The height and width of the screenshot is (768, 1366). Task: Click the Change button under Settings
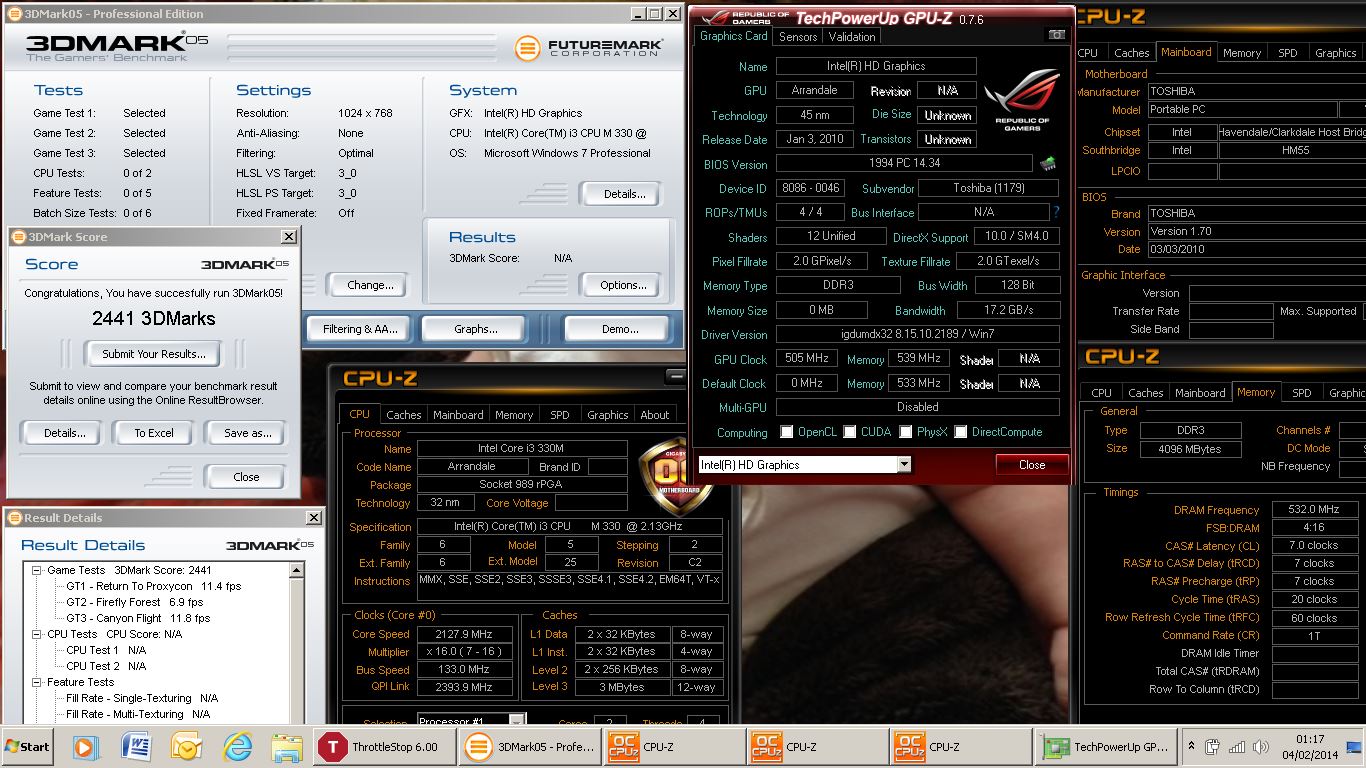[369, 285]
